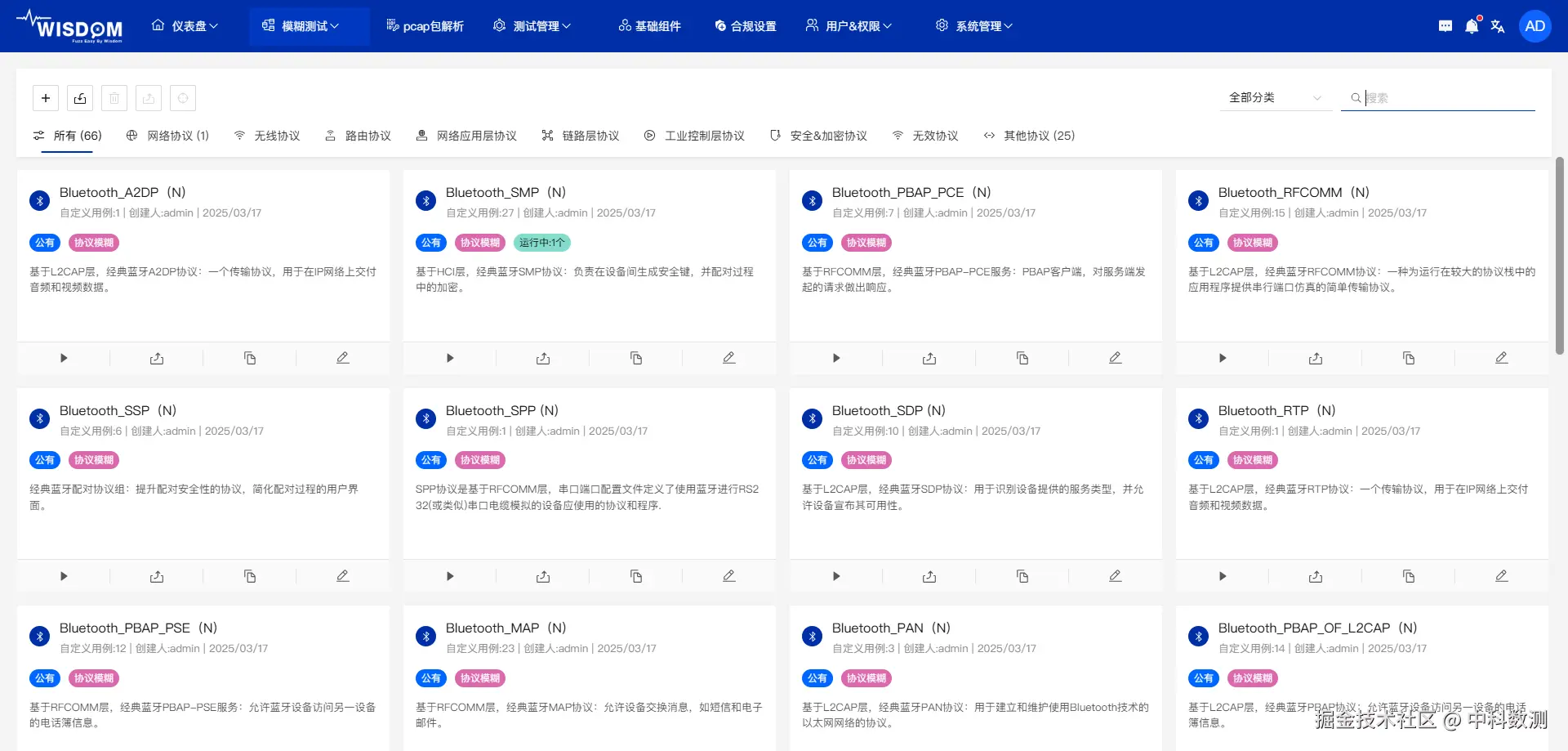Expand the 测试管理 menu

(532, 26)
